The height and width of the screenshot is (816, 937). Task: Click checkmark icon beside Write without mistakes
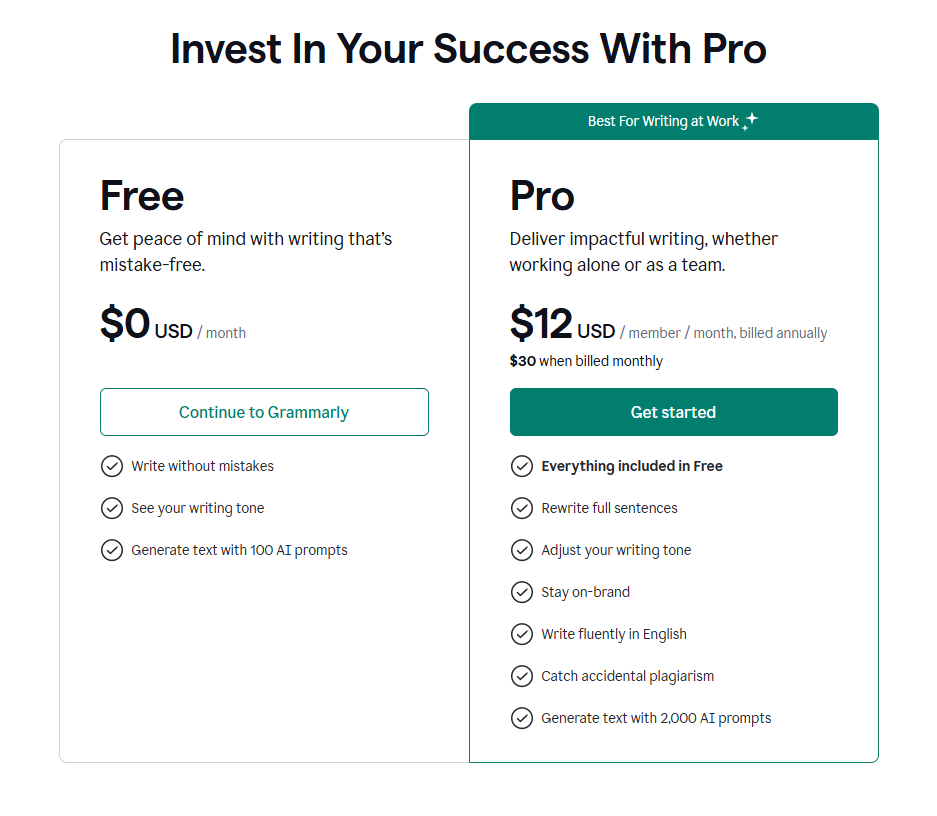[x=112, y=466]
